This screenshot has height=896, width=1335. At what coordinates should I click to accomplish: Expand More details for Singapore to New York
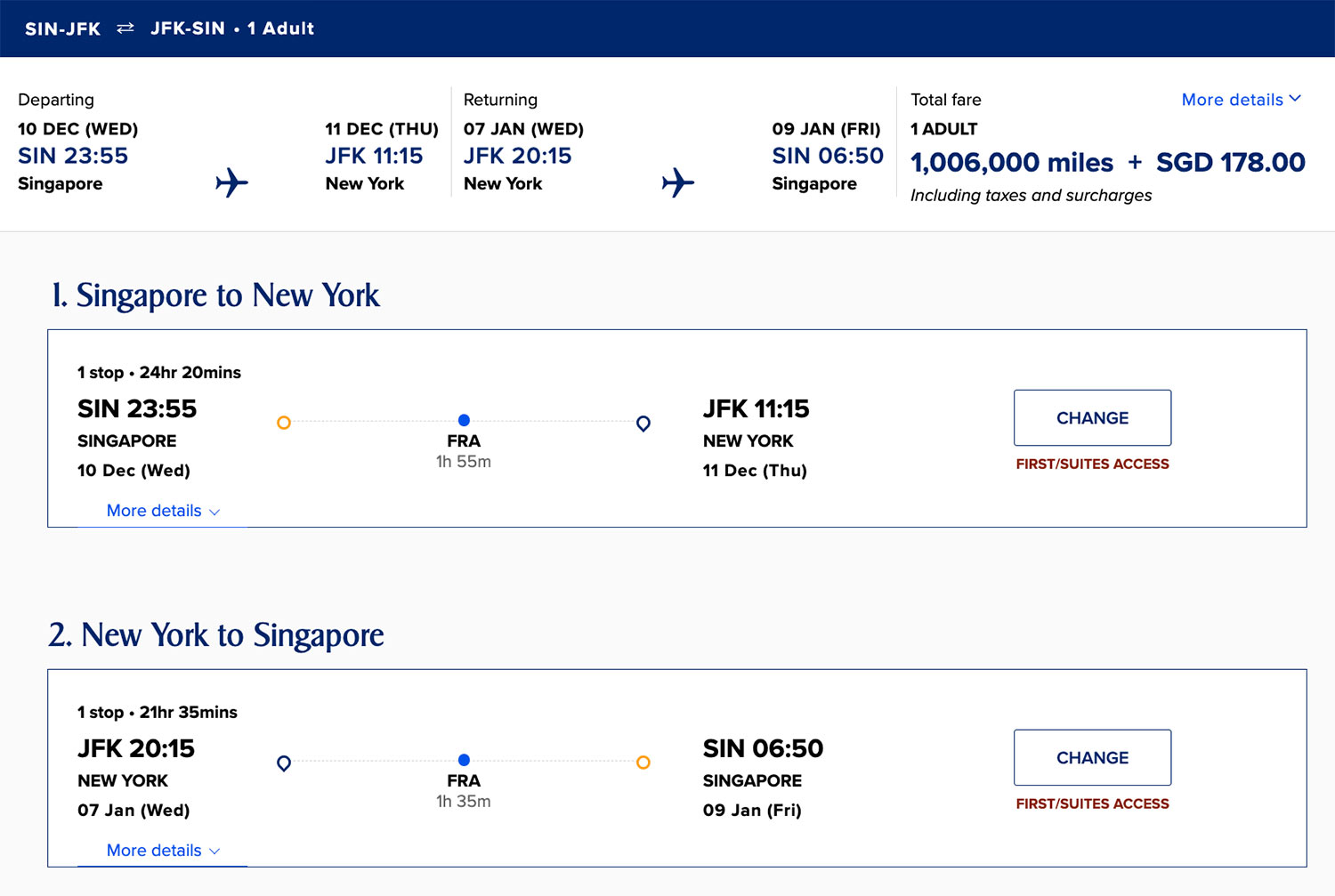163,511
